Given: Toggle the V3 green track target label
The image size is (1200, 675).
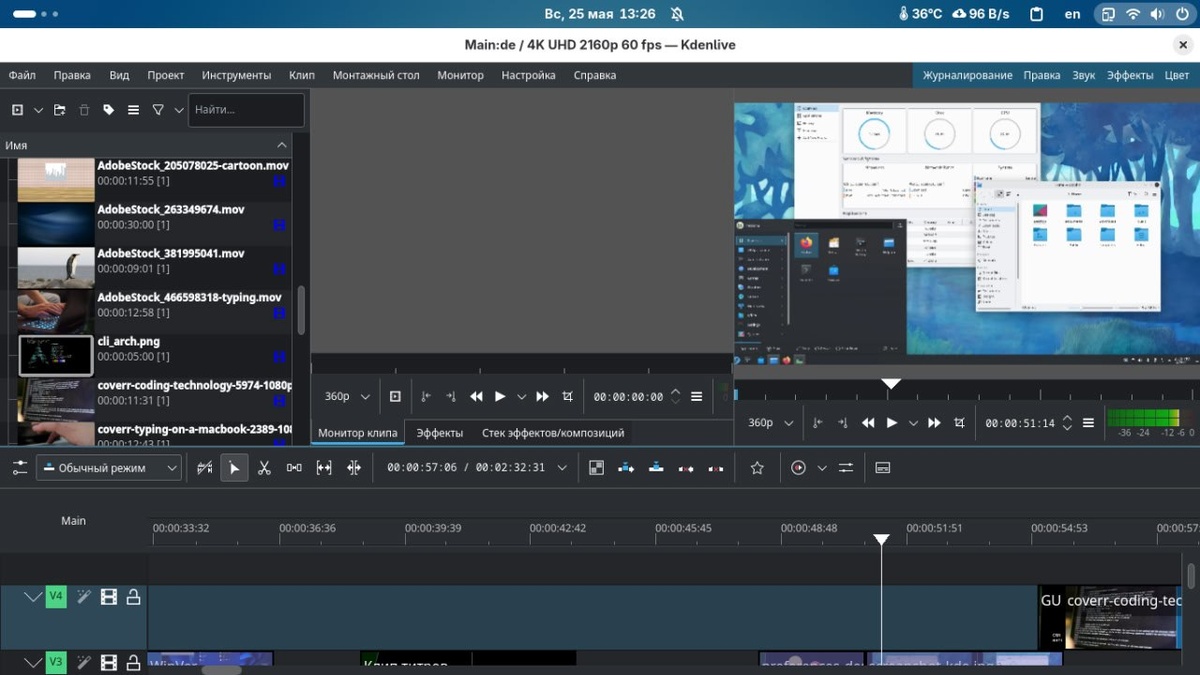Looking at the screenshot, I should pyautogui.click(x=56, y=662).
